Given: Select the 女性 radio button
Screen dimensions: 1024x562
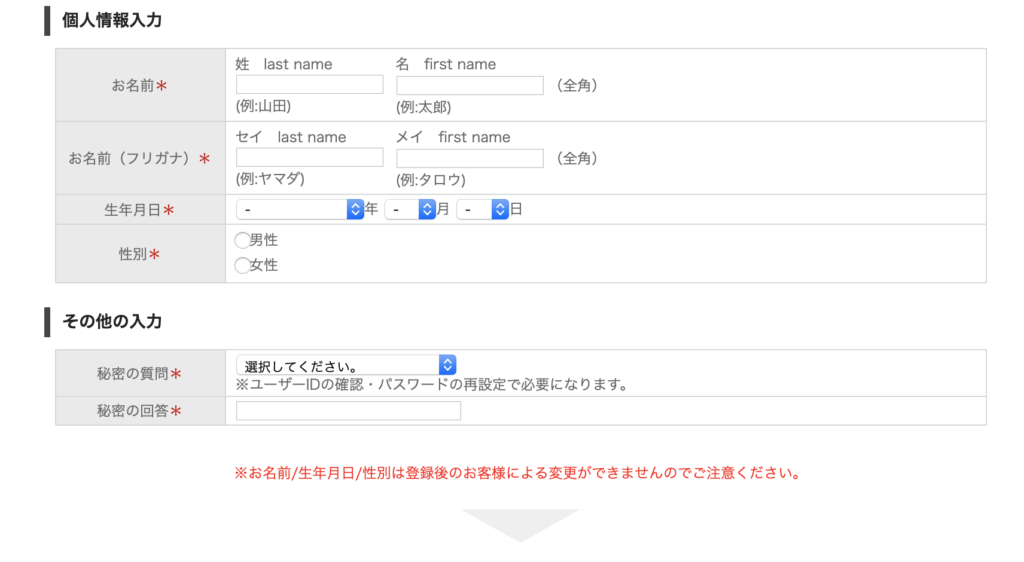Looking at the screenshot, I should tap(242, 265).
